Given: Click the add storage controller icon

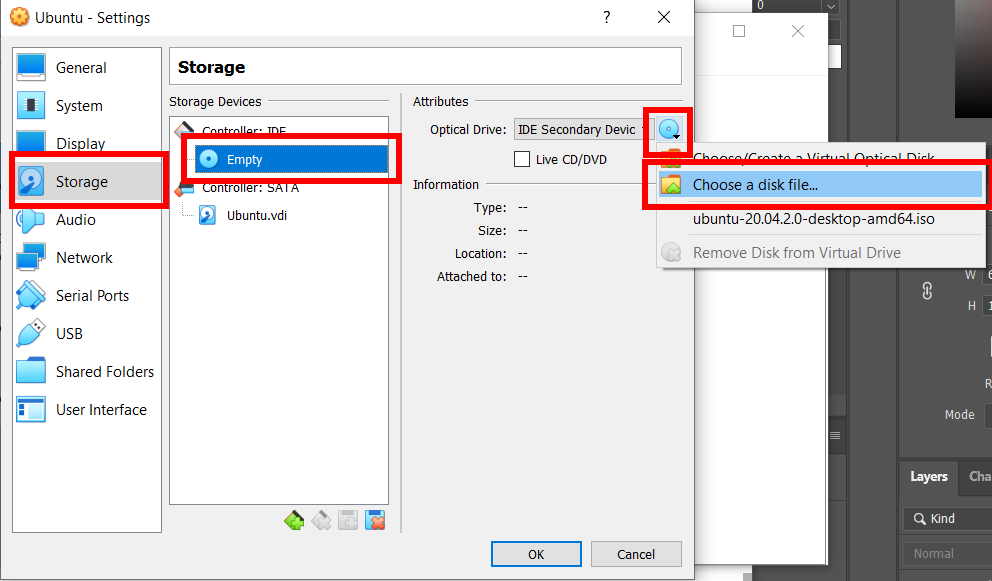Looking at the screenshot, I should coord(294,520).
